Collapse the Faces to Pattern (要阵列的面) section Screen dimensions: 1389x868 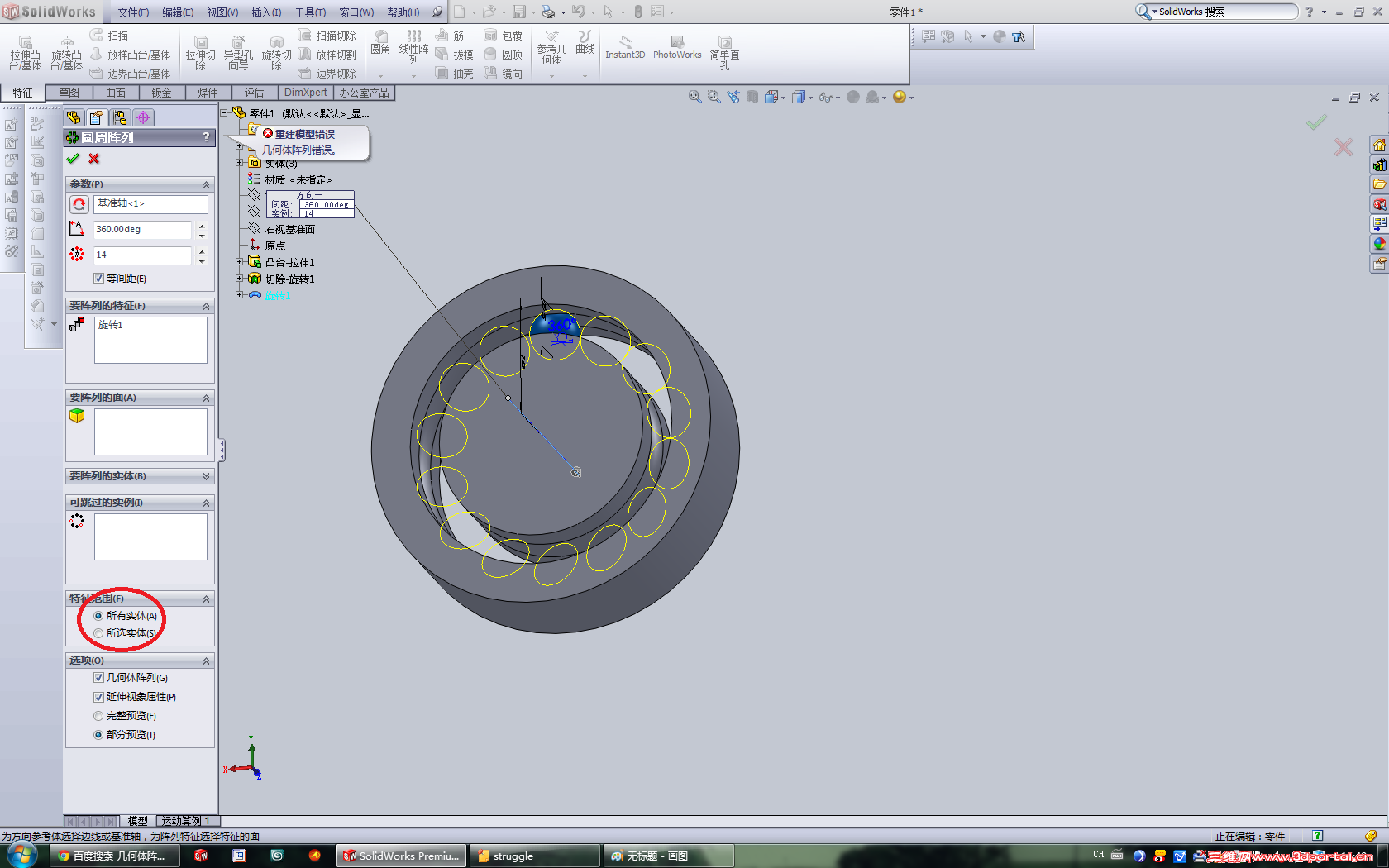207,398
